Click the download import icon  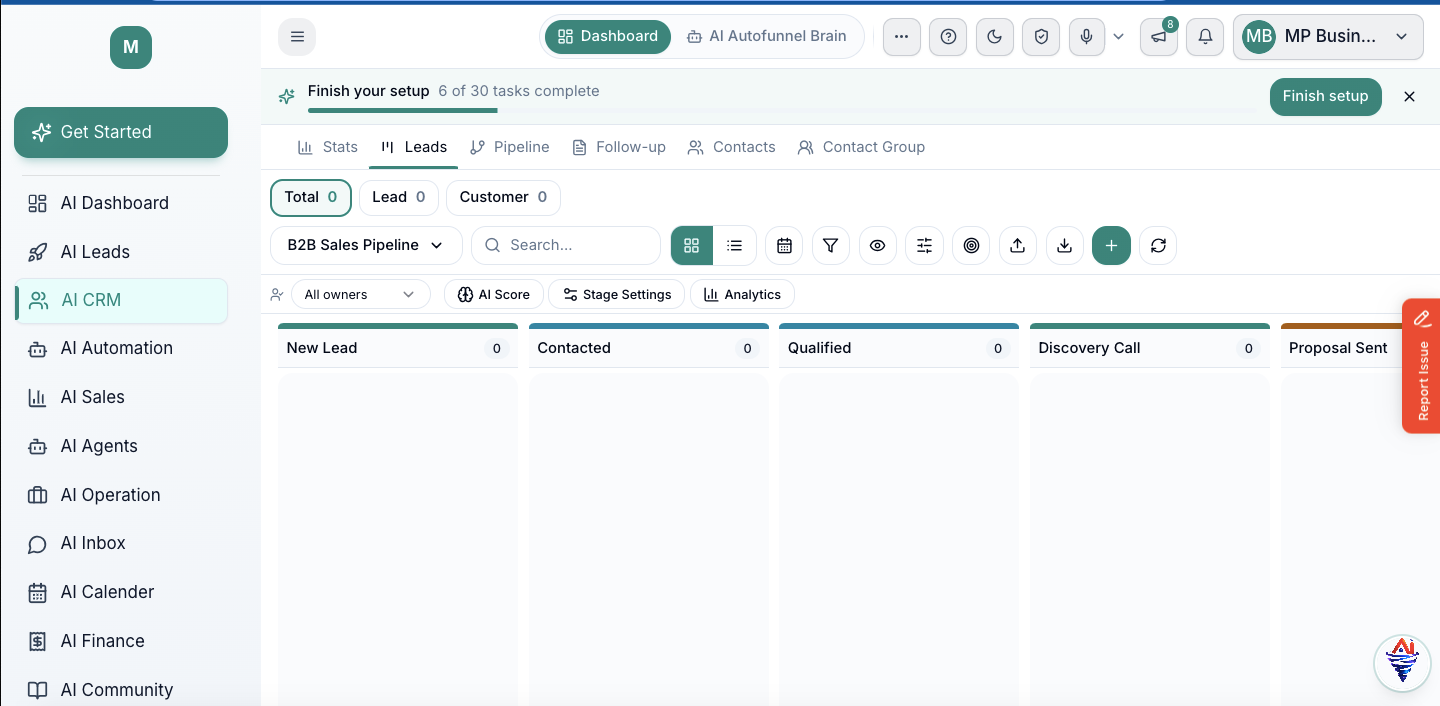(x=1064, y=245)
